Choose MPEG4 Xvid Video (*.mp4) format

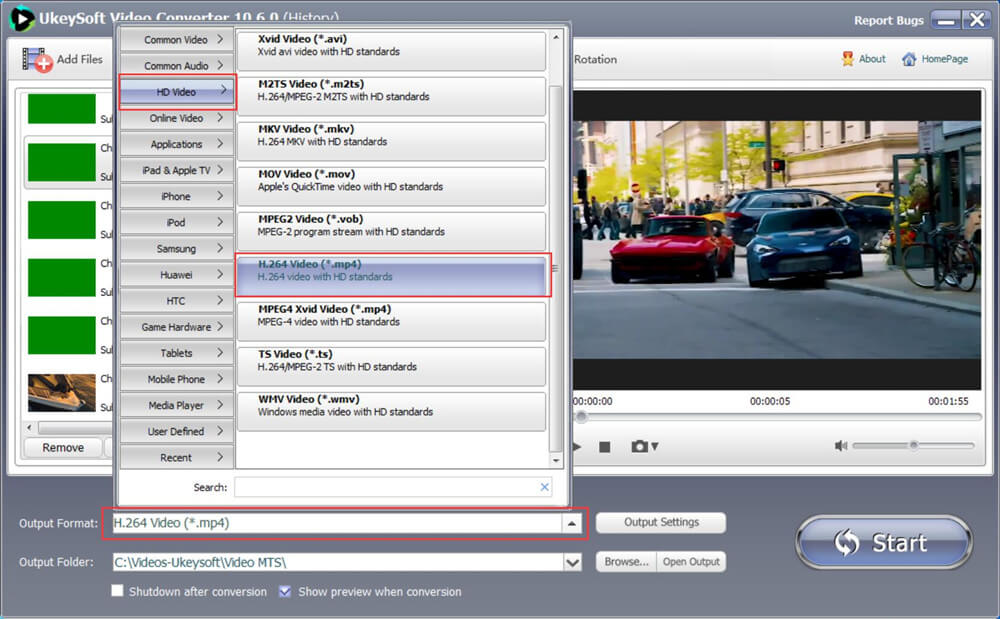pyautogui.click(x=392, y=321)
